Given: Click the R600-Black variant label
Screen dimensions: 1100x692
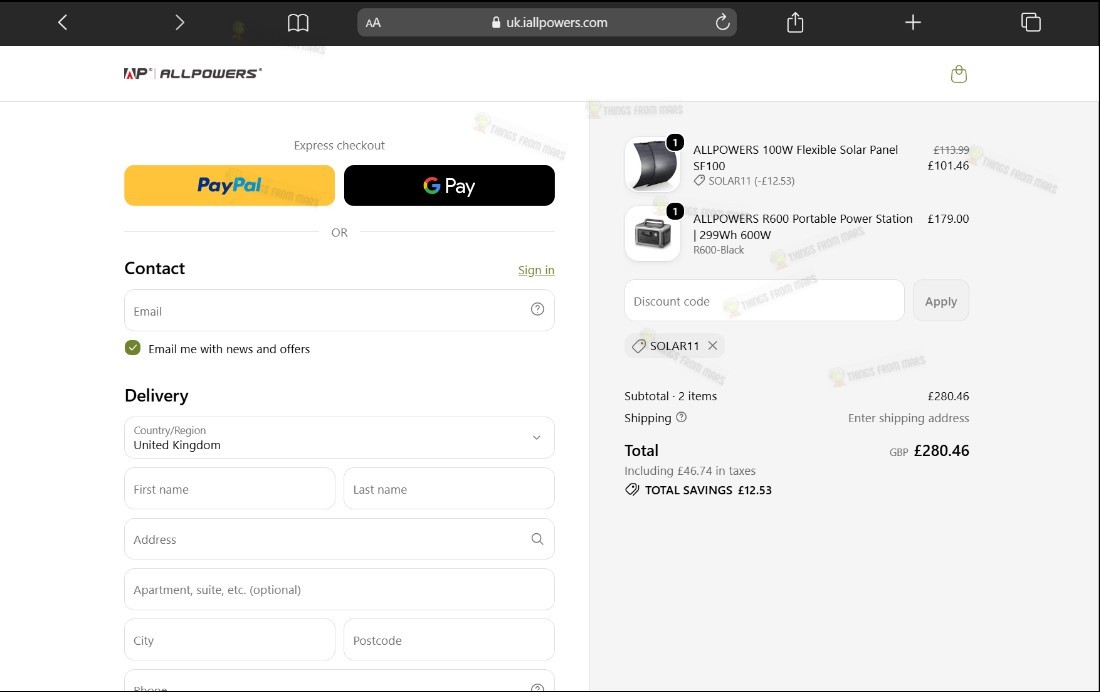Looking at the screenshot, I should (x=718, y=250).
